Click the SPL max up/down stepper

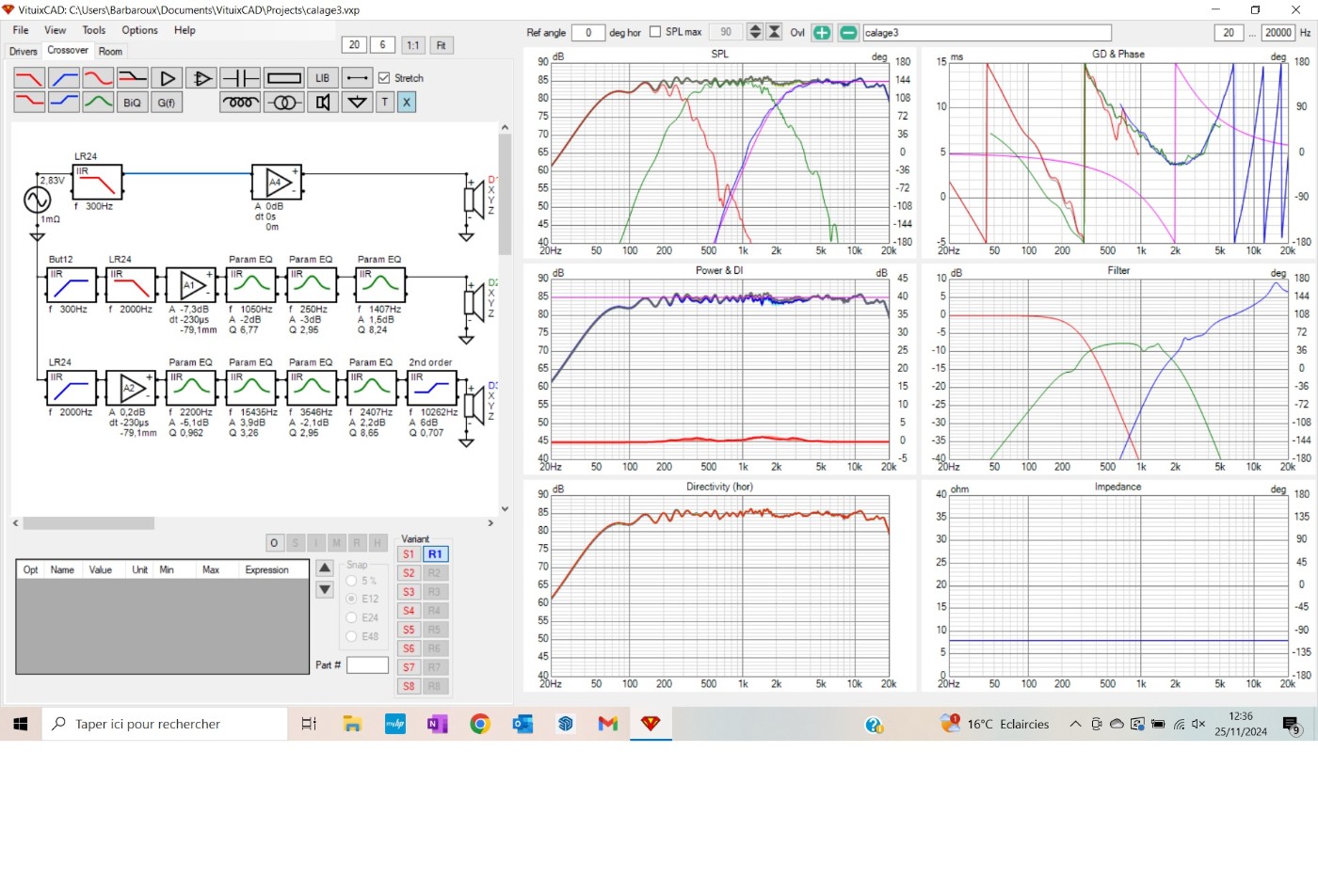coord(755,32)
